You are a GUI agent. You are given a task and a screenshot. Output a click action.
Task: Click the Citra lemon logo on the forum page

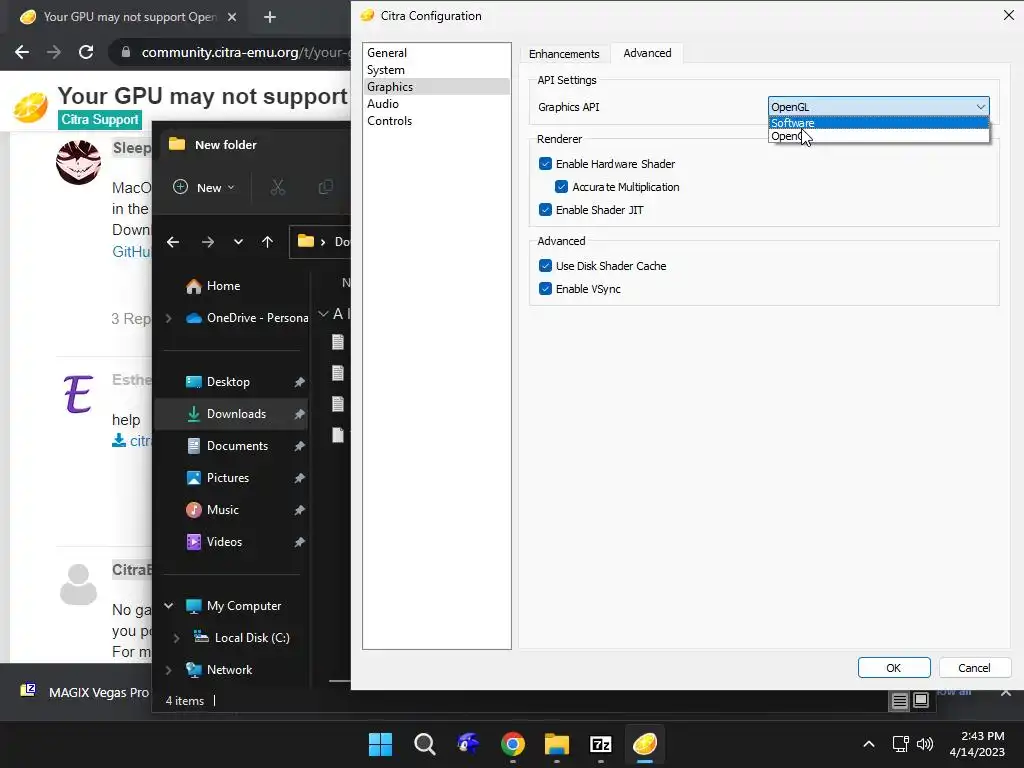[x=30, y=107]
